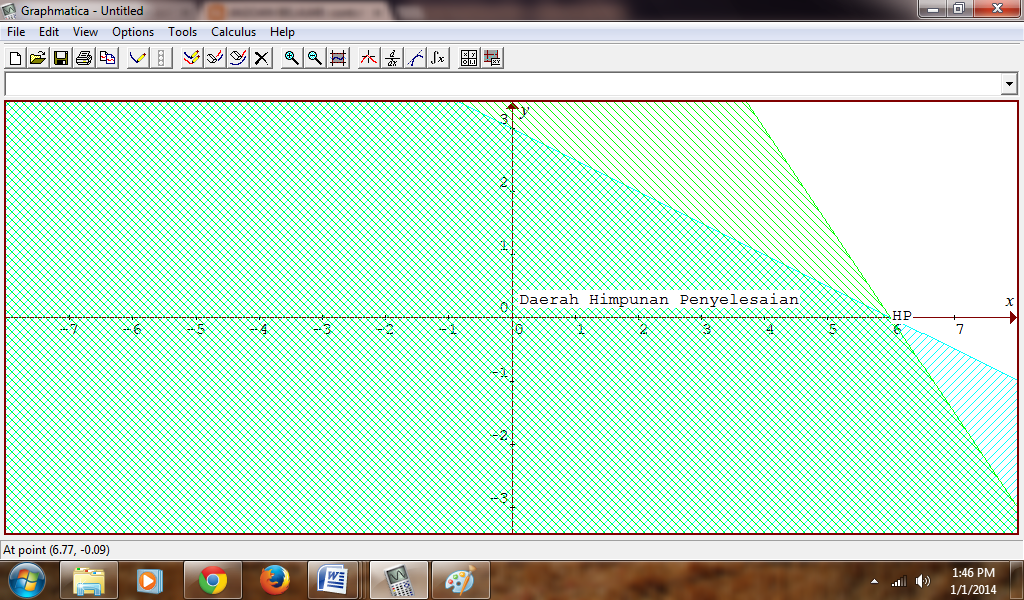
Task: Open the volume control
Action: (x=921, y=579)
